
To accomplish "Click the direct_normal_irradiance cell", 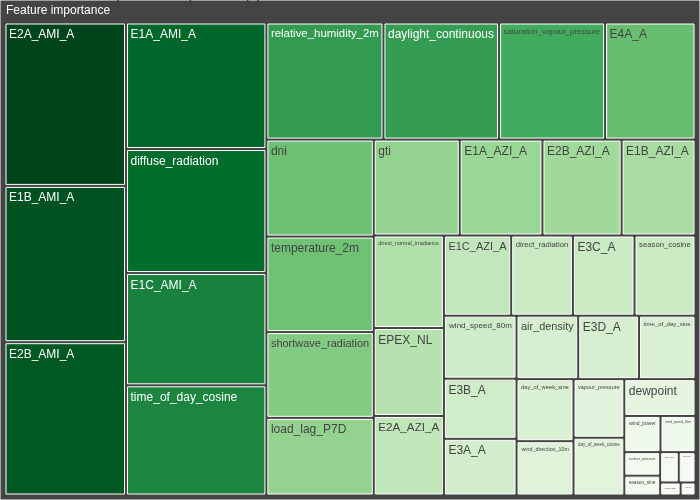I will (x=408, y=282).
